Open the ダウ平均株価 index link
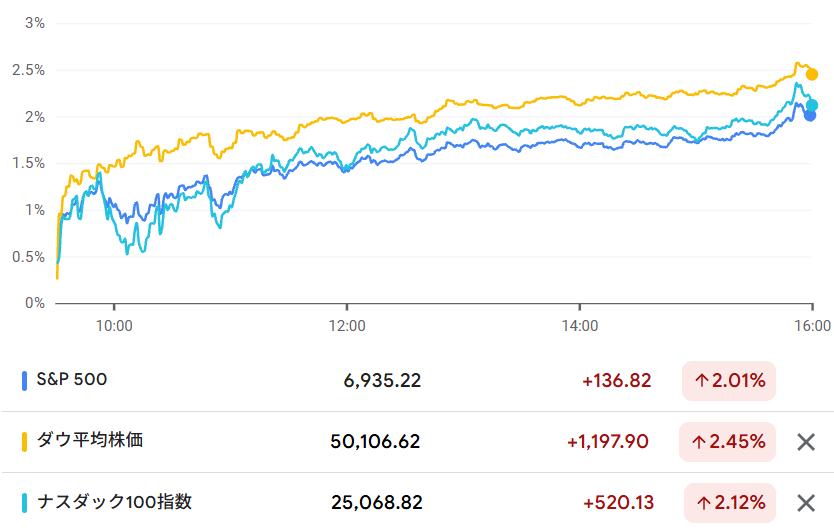Viewport: 834px width, 530px height. (89, 440)
